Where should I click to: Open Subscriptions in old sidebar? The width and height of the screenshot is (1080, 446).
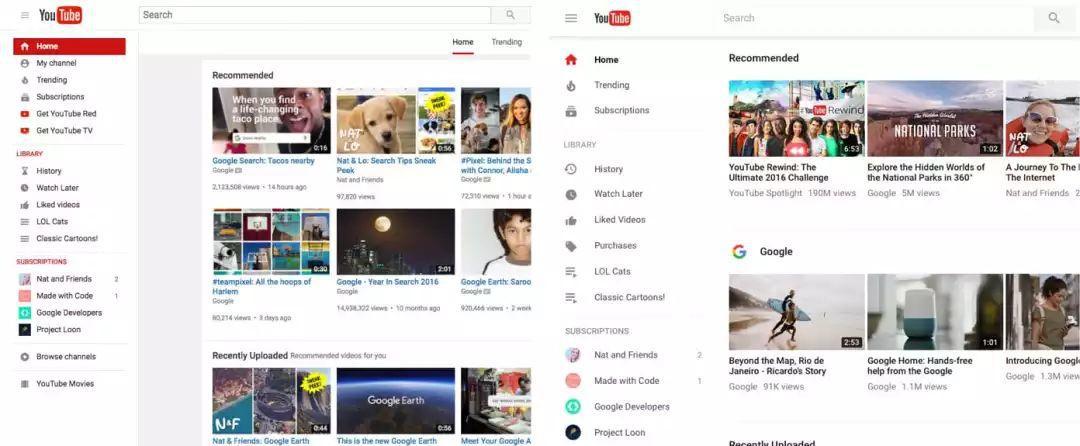pos(61,97)
